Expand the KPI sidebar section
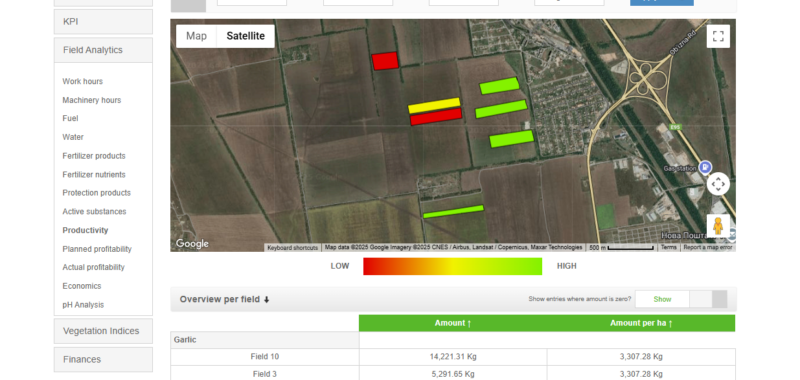 click(103, 22)
